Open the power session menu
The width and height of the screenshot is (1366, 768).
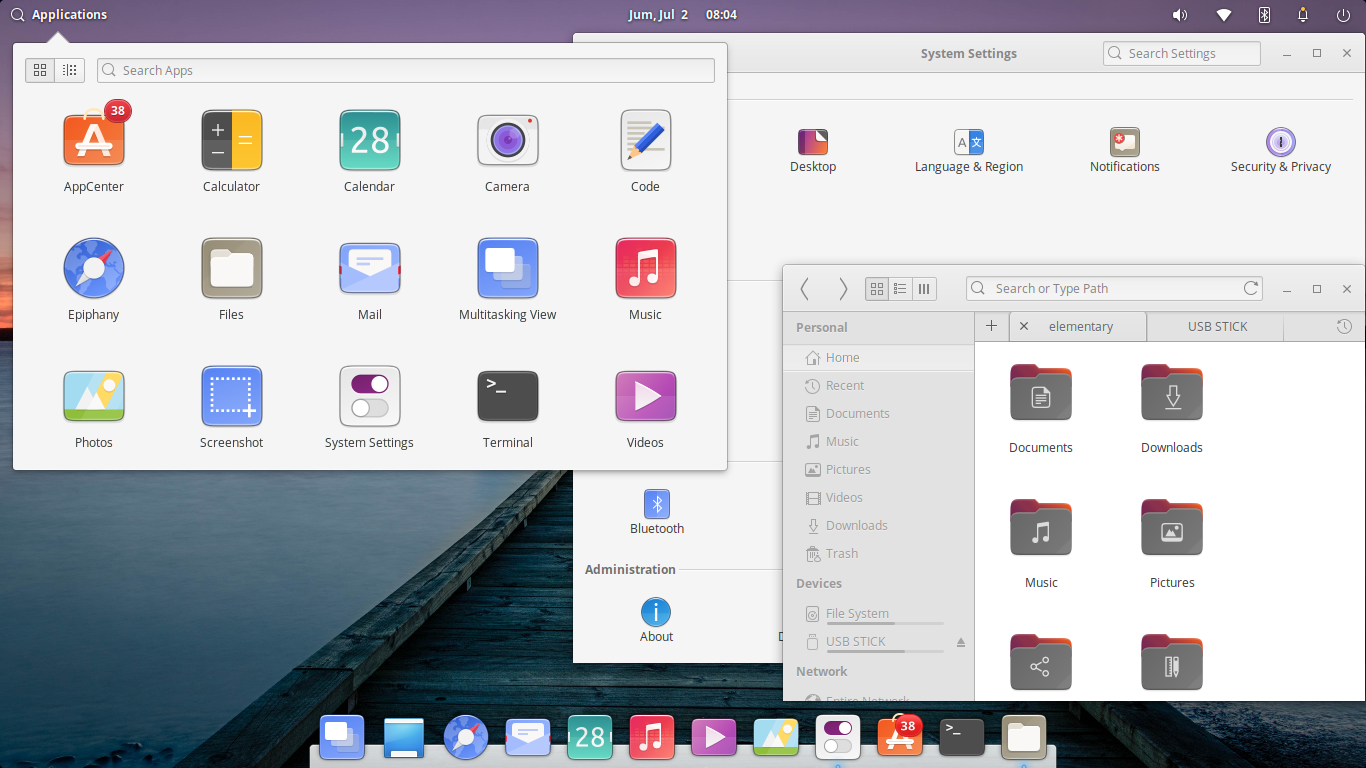1343,15
